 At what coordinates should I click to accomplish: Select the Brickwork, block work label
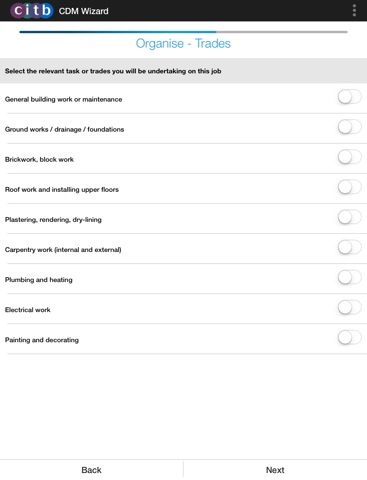[x=39, y=159]
